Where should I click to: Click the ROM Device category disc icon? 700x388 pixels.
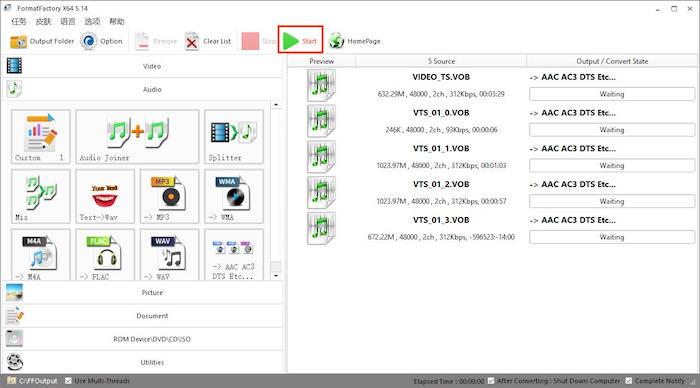point(14,338)
